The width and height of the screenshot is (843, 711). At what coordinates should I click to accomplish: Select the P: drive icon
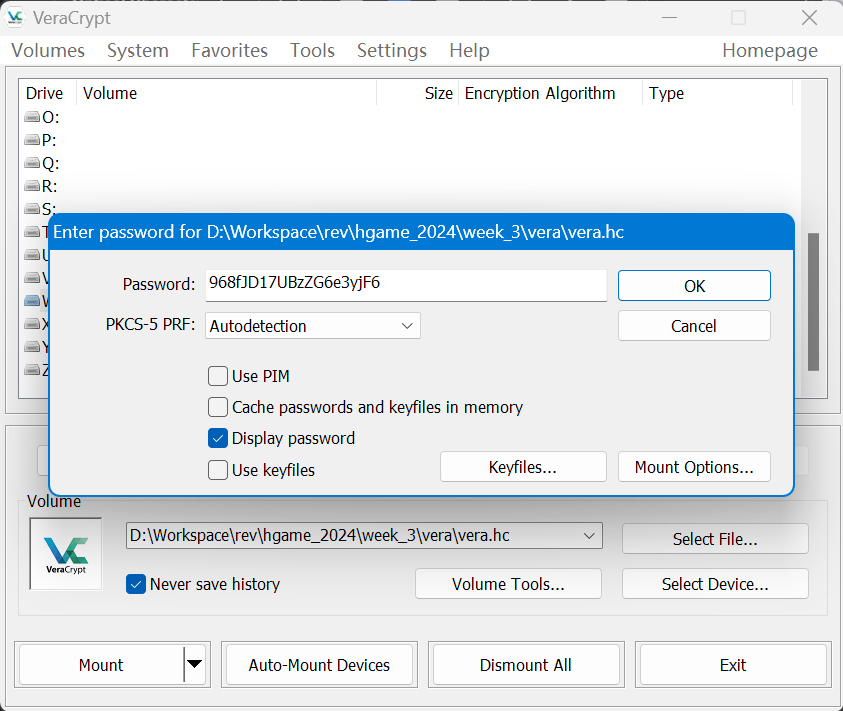32,140
